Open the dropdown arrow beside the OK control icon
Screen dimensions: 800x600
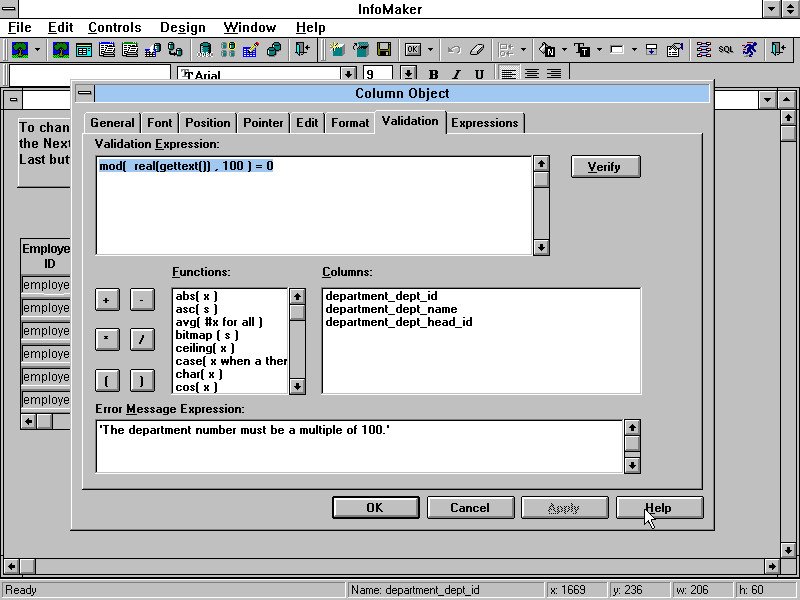[x=430, y=49]
